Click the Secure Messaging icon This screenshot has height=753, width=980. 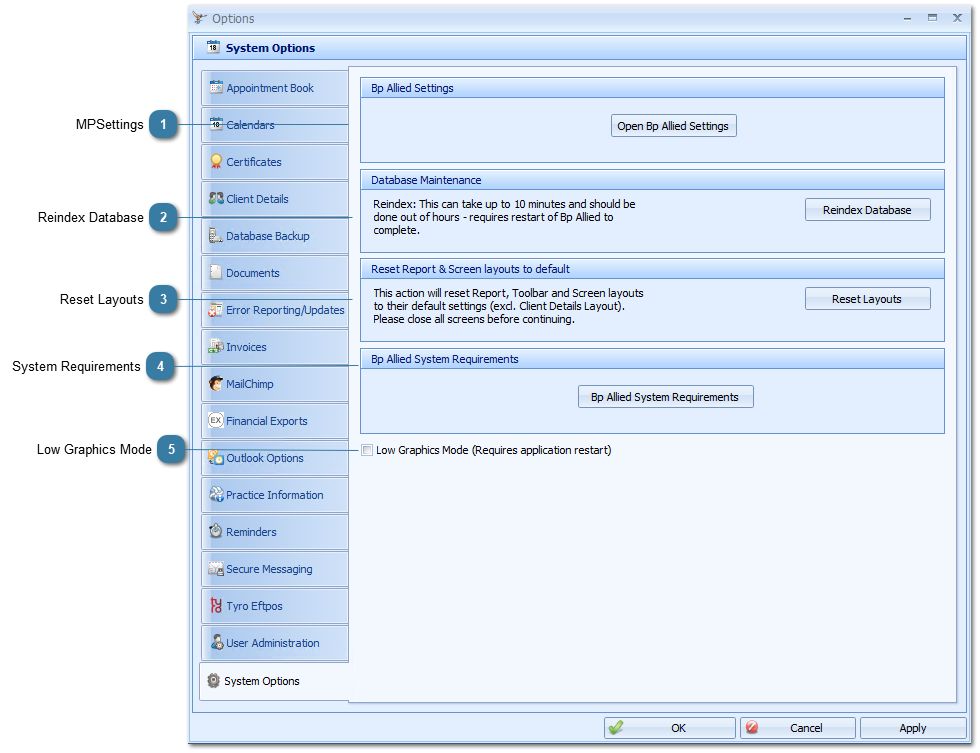[216, 569]
